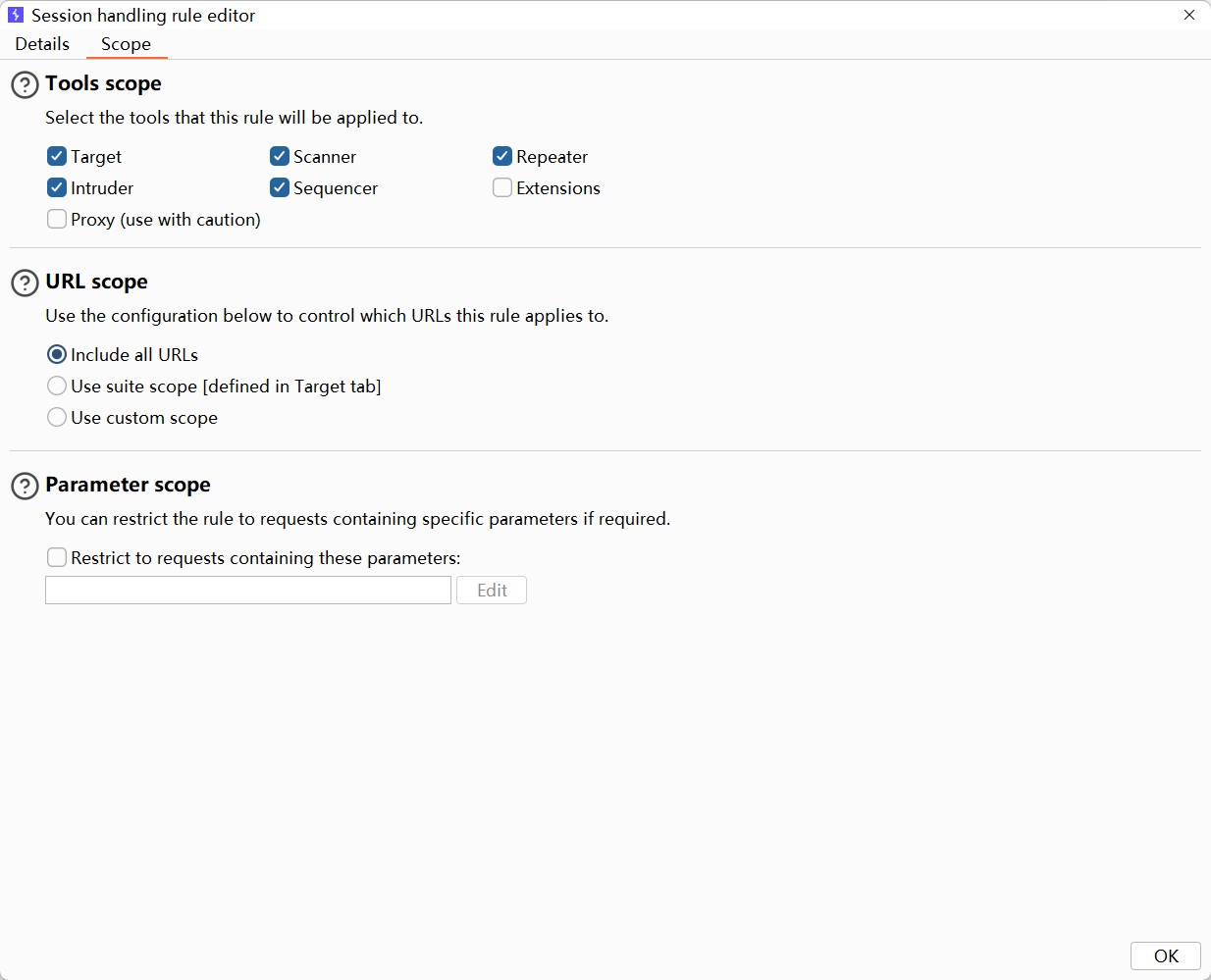
Task: Click the Tools scope help icon
Action: (x=25, y=85)
